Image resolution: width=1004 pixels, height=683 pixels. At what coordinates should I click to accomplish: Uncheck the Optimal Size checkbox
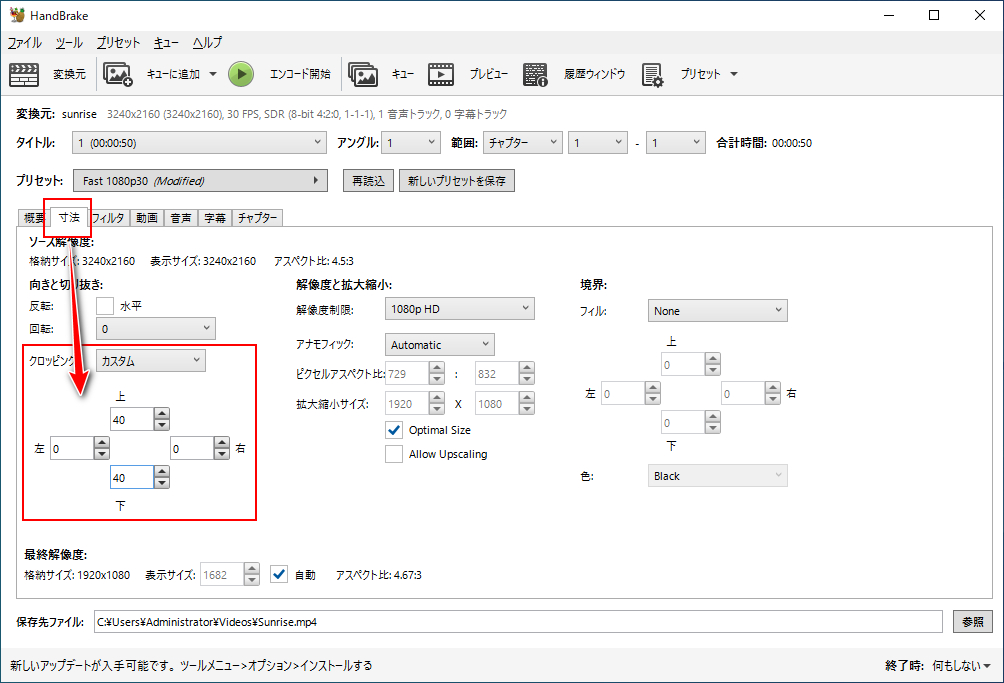coord(394,430)
